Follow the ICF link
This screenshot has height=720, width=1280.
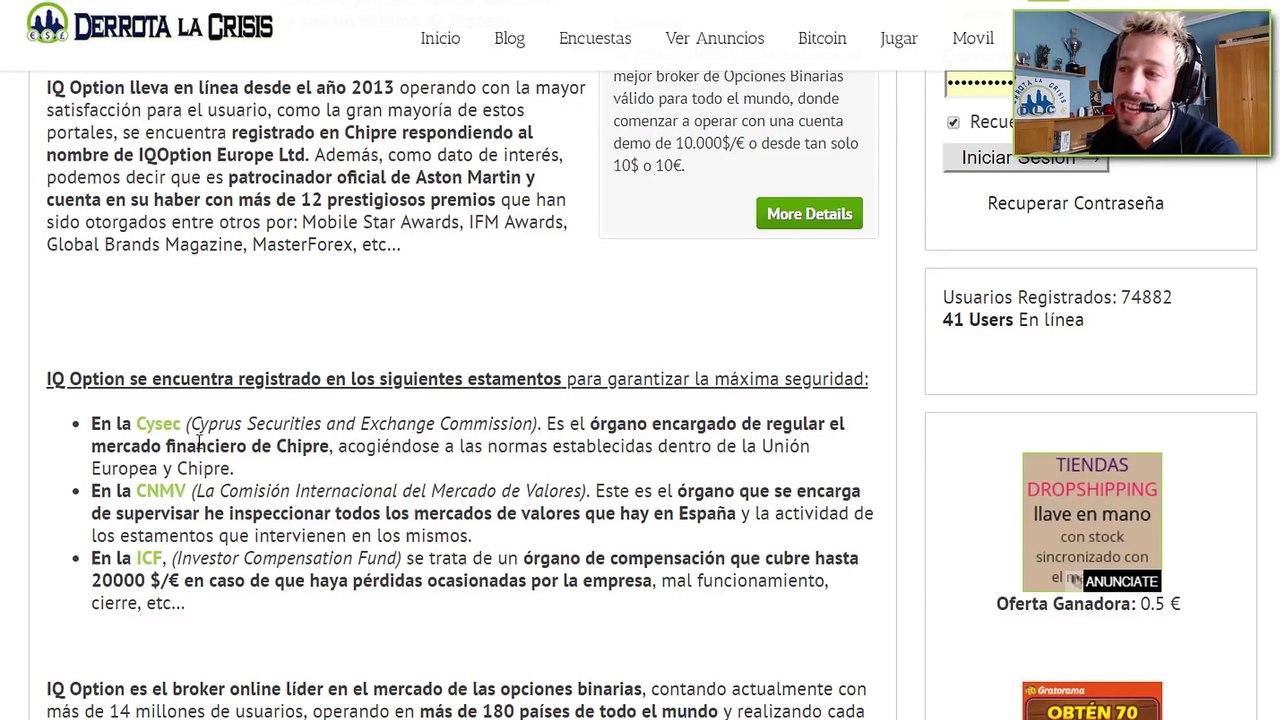149,558
